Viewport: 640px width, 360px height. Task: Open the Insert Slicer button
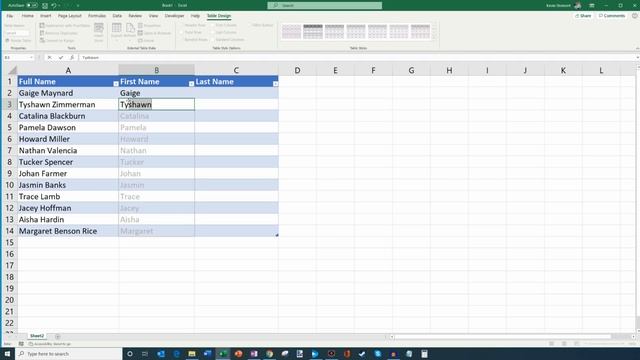point(98,32)
